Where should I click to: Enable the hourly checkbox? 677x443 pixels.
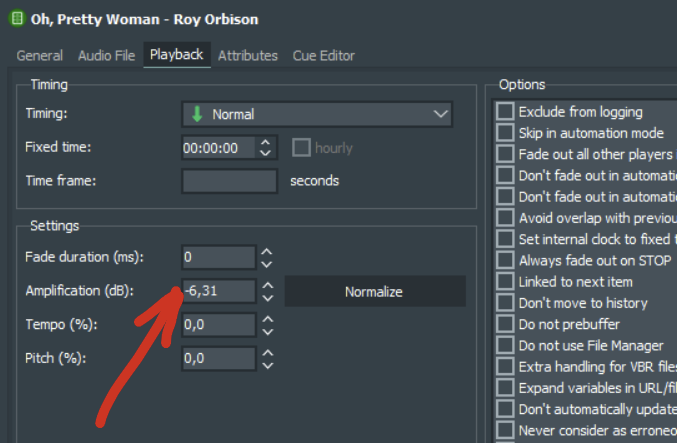coord(301,148)
